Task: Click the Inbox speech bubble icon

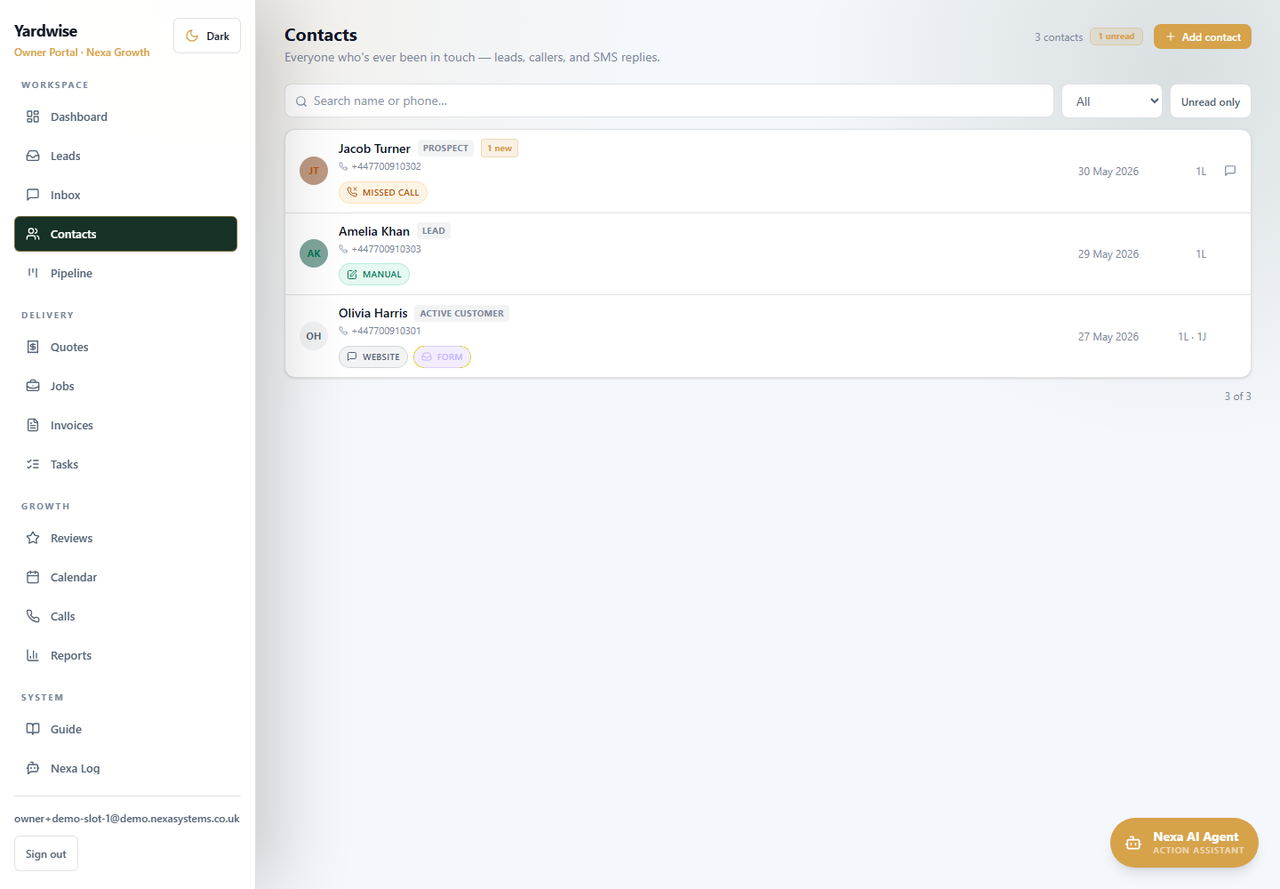Action: (x=33, y=195)
